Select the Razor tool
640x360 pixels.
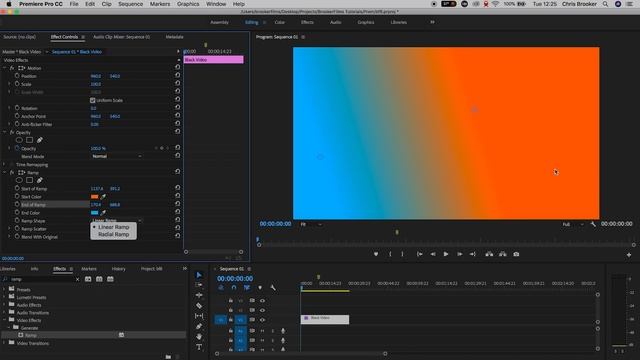point(199,305)
